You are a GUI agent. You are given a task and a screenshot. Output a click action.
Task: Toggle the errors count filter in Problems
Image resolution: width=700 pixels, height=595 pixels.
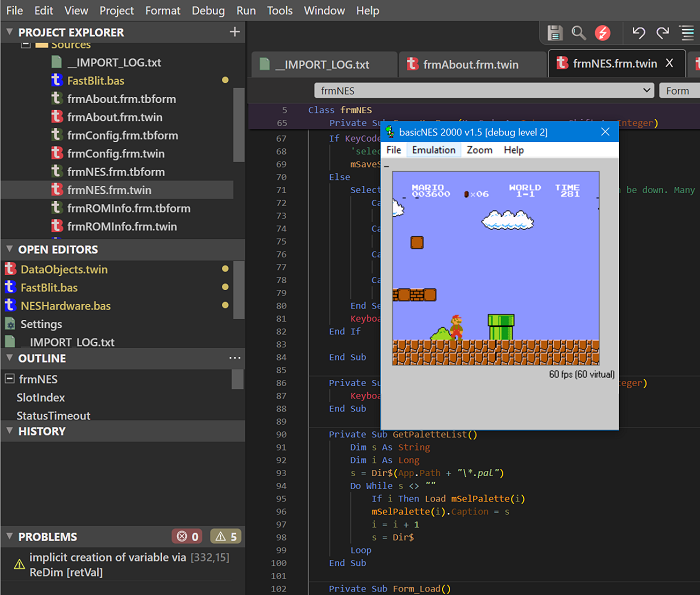[x=186, y=537]
